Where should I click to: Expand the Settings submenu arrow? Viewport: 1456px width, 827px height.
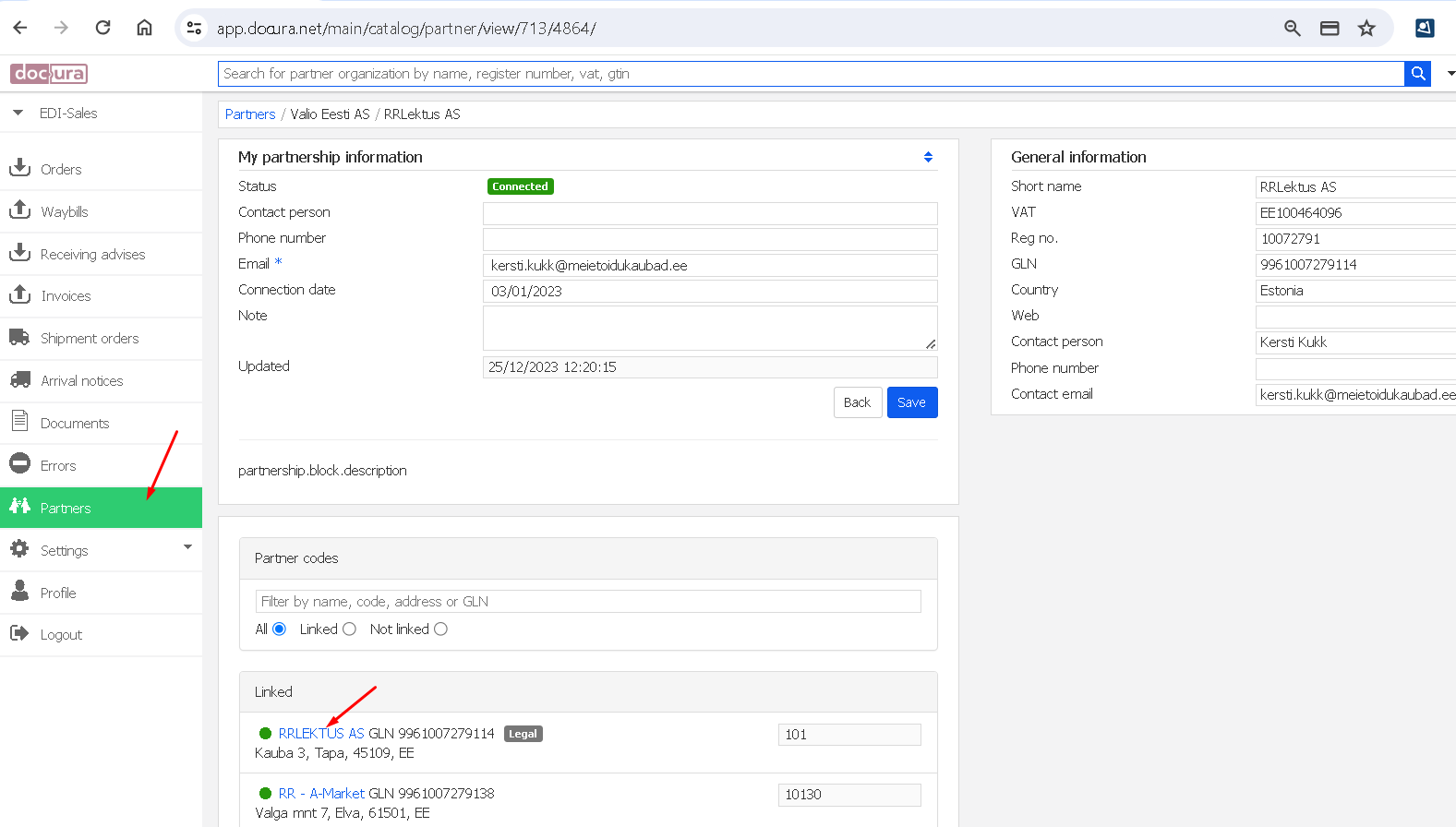[187, 546]
